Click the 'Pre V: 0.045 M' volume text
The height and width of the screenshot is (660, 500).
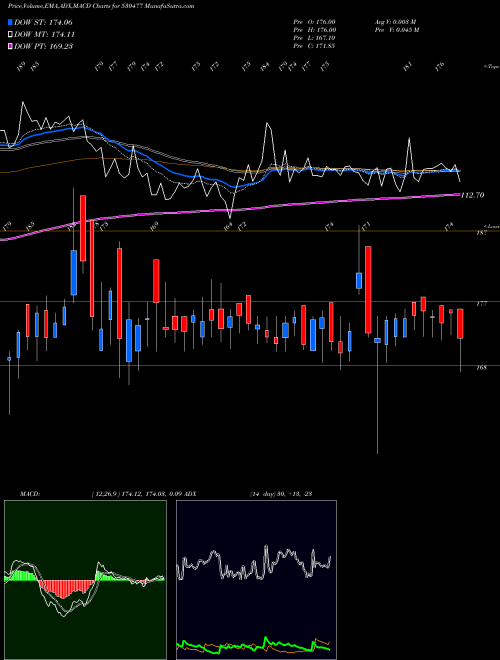[396, 30]
